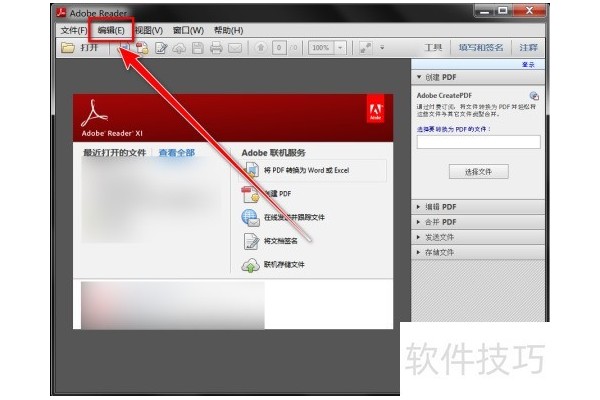Maximize the Adobe Reader window
The image size is (600, 400).
point(503,11)
